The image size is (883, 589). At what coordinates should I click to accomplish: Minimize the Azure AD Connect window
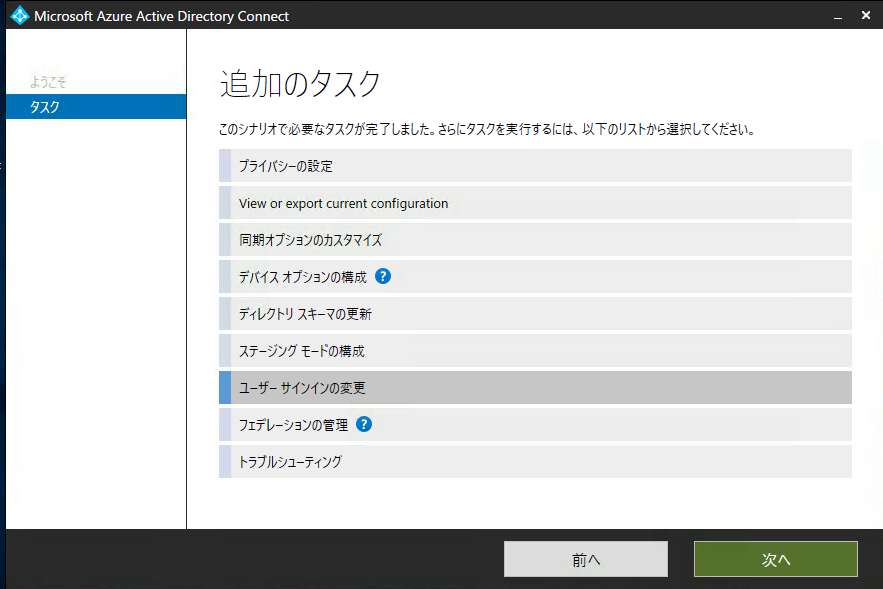point(838,16)
